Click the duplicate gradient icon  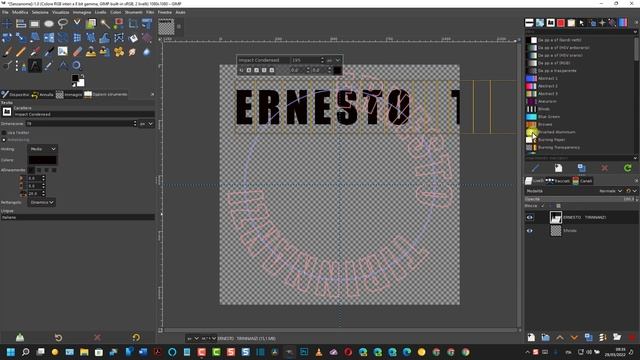coord(582,168)
